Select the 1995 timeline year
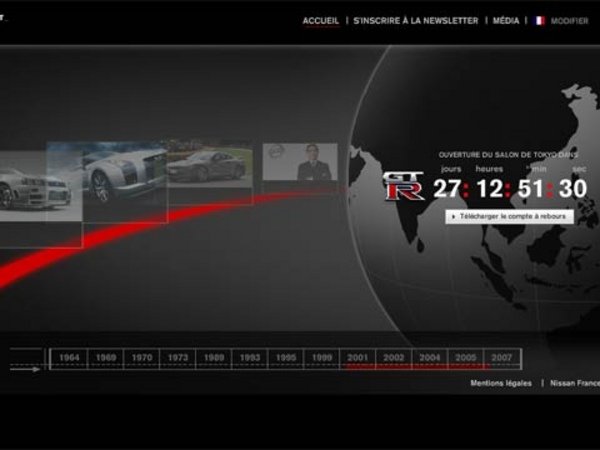 pos(285,358)
